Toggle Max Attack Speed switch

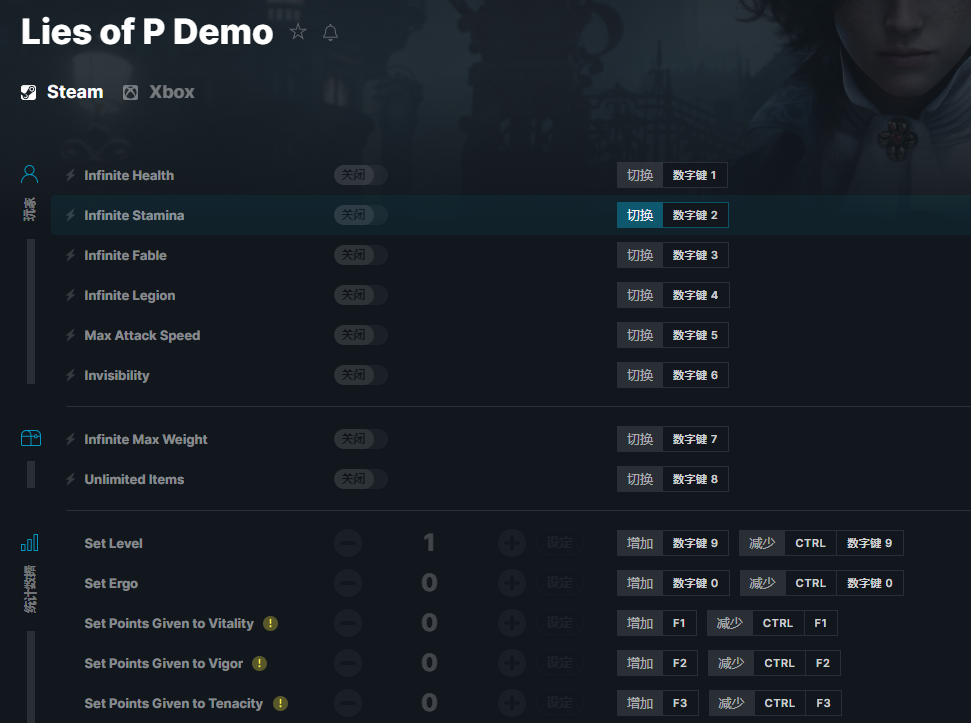(361, 335)
